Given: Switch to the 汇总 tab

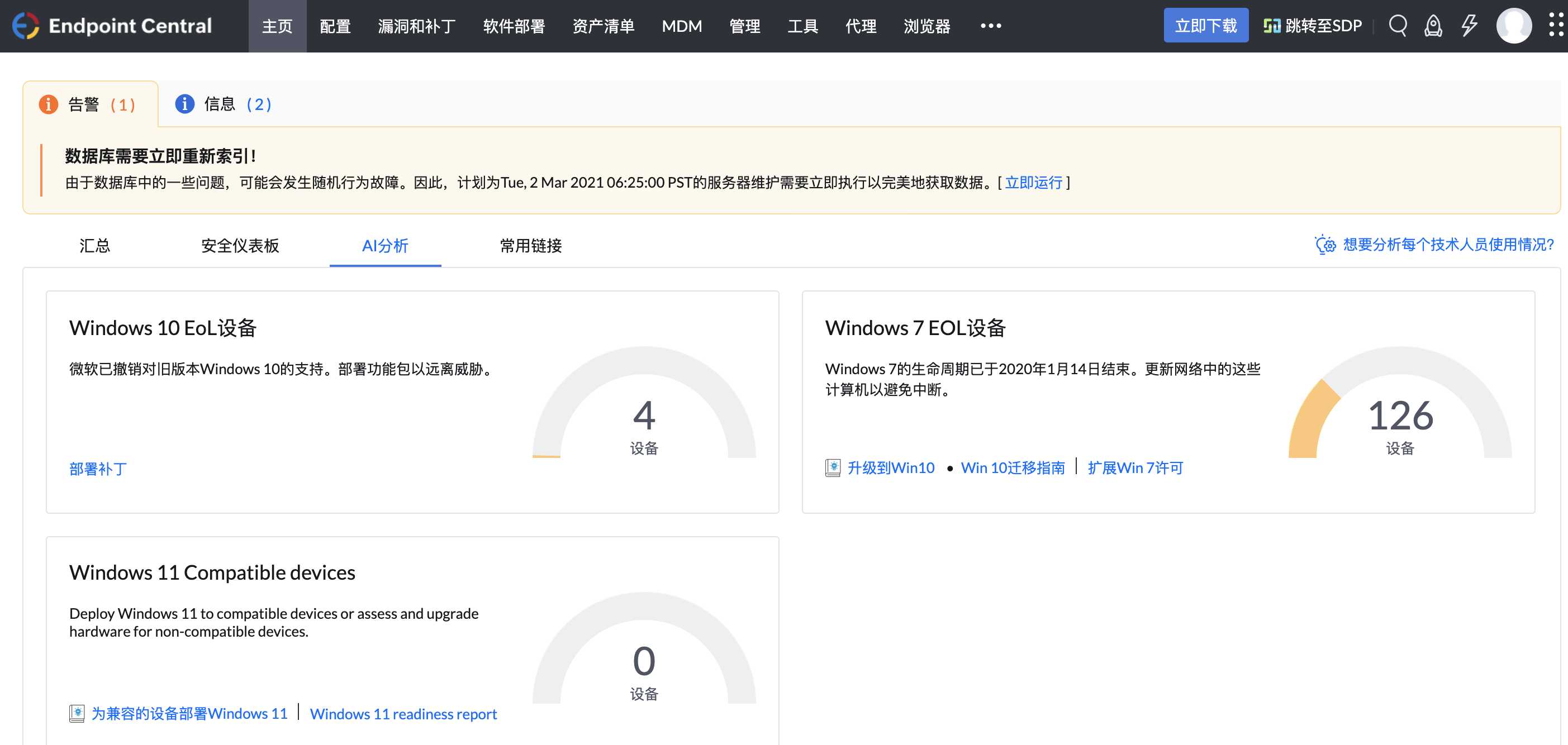Looking at the screenshot, I should (96, 246).
